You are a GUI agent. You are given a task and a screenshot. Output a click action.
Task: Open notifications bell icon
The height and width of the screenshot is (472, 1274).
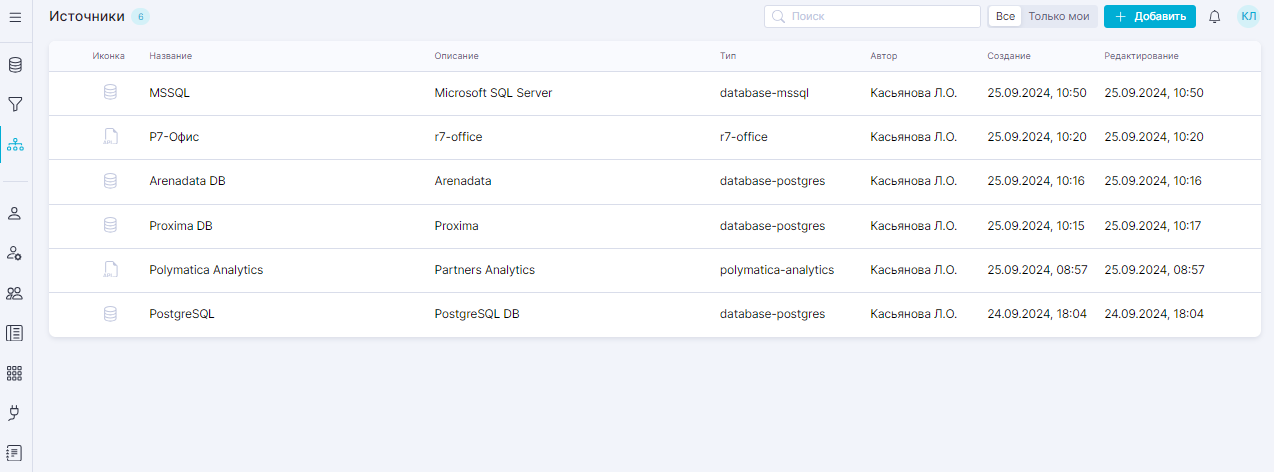(1215, 17)
